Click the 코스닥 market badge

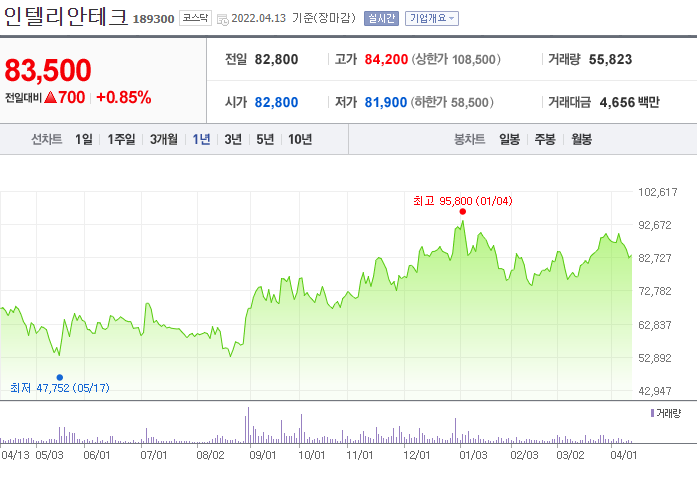click(195, 18)
